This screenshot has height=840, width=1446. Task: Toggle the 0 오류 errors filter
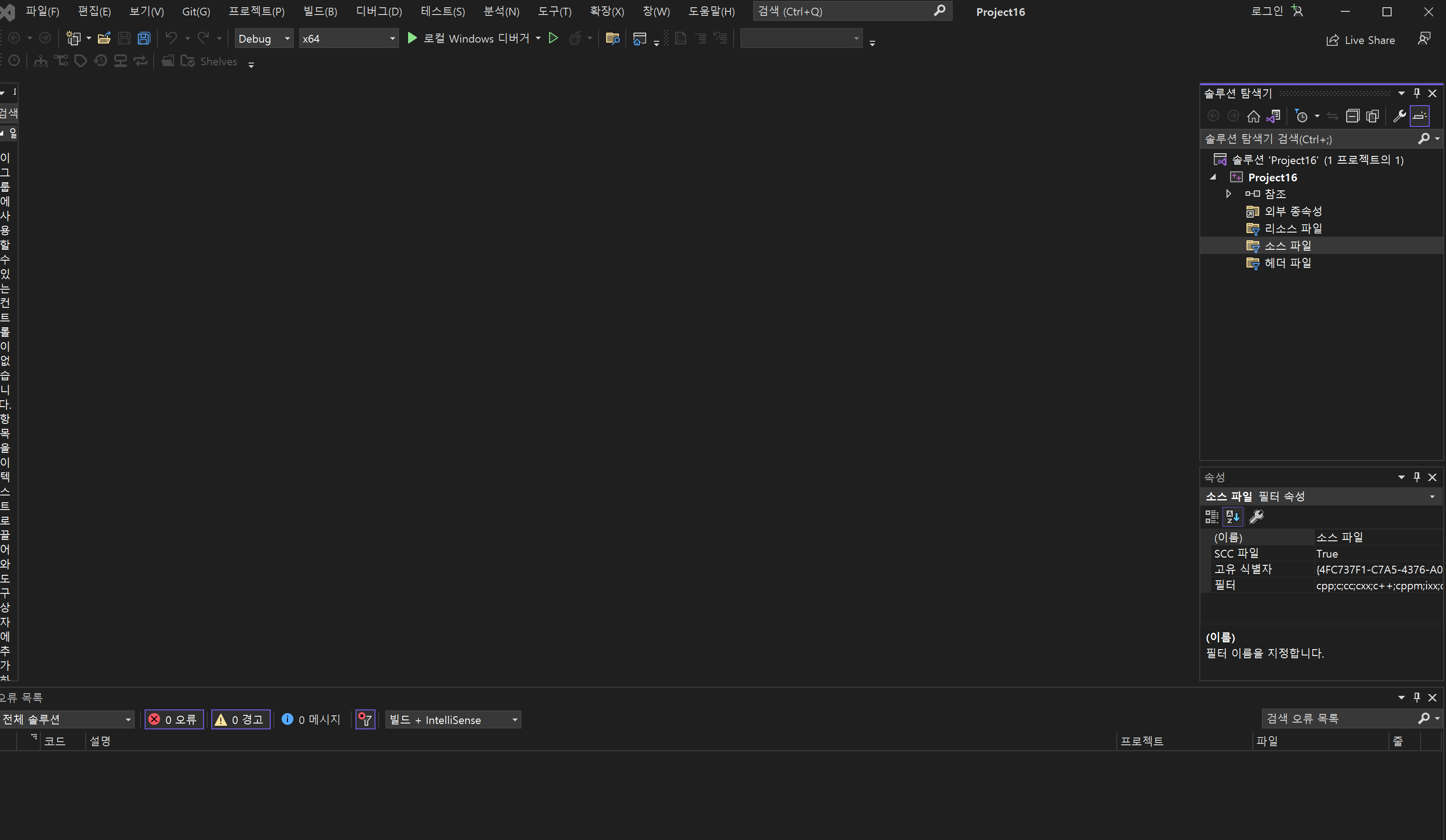click(x=174, y=719)
